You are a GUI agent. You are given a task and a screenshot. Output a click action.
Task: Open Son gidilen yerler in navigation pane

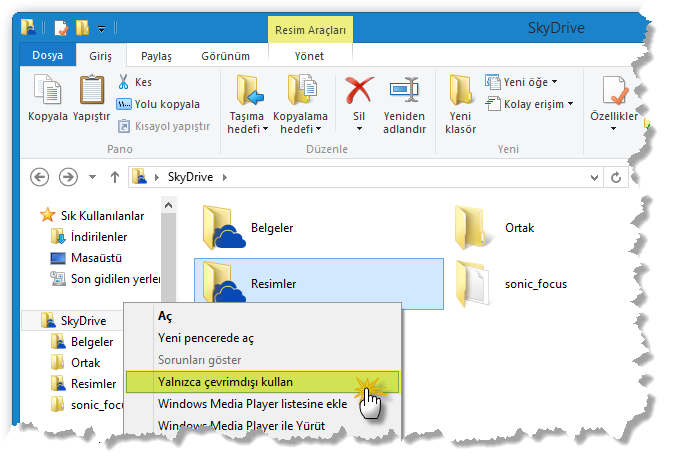point(105,279)
